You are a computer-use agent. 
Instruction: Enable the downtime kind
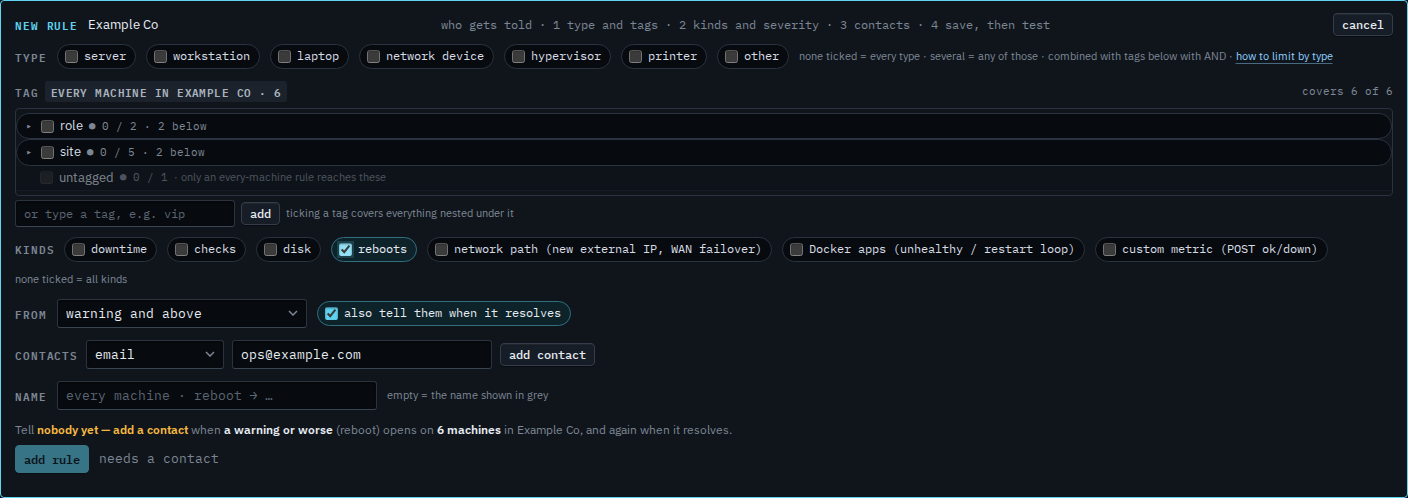pyautogui.click(x=78, y=250)
